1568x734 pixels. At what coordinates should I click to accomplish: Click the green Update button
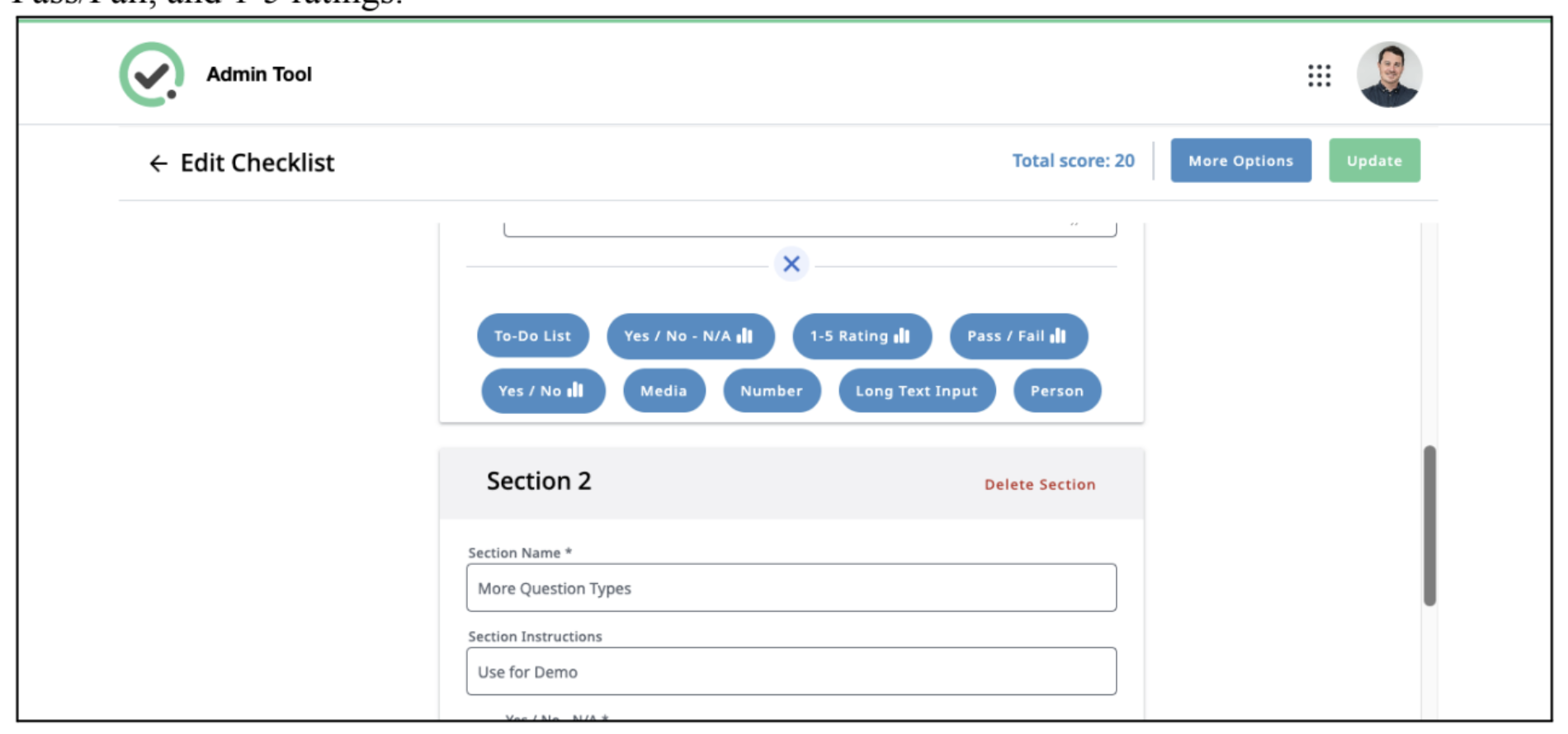click(x=1374, y=161)
